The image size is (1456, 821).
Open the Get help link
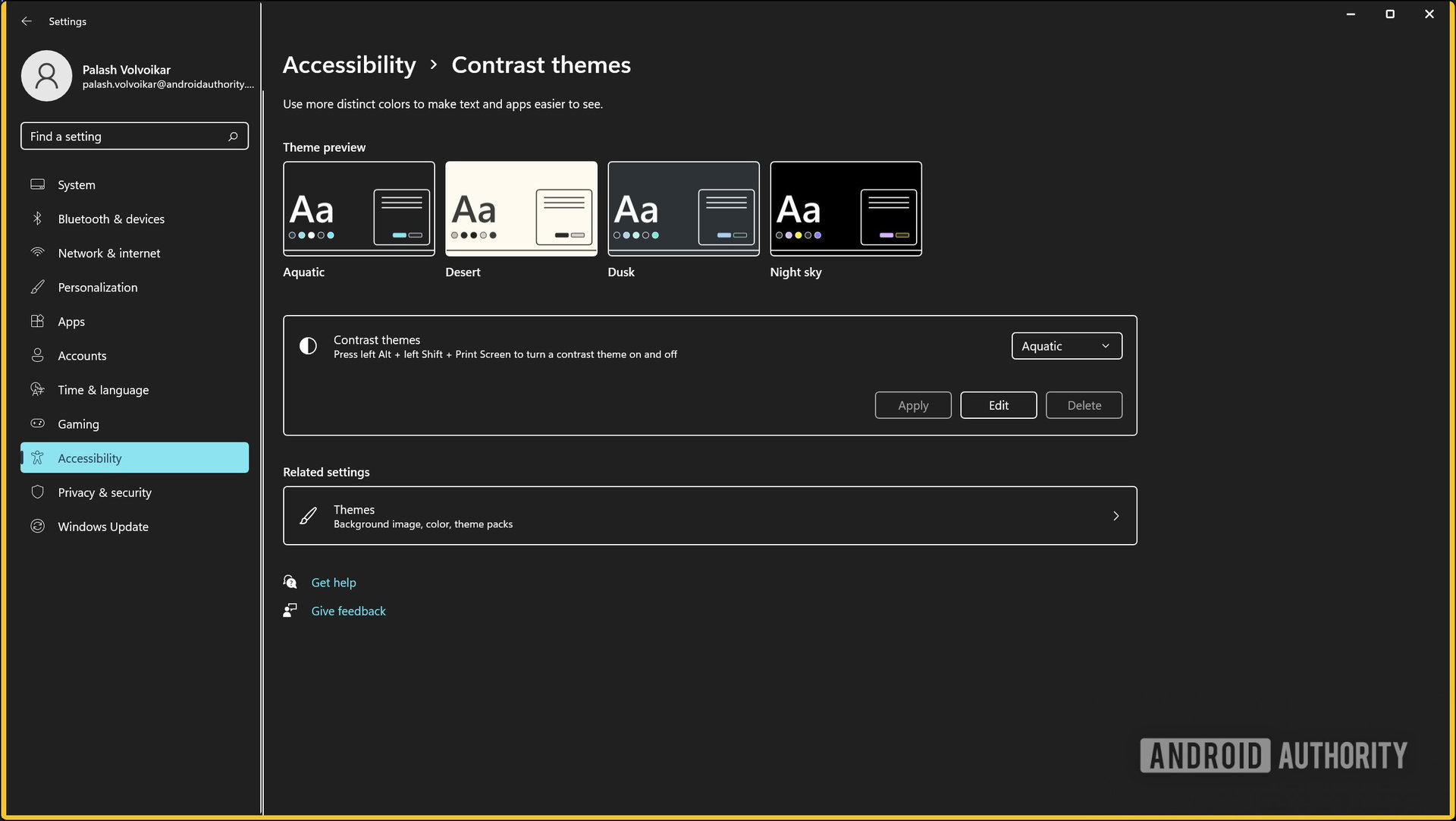click(x=333, y=581)
